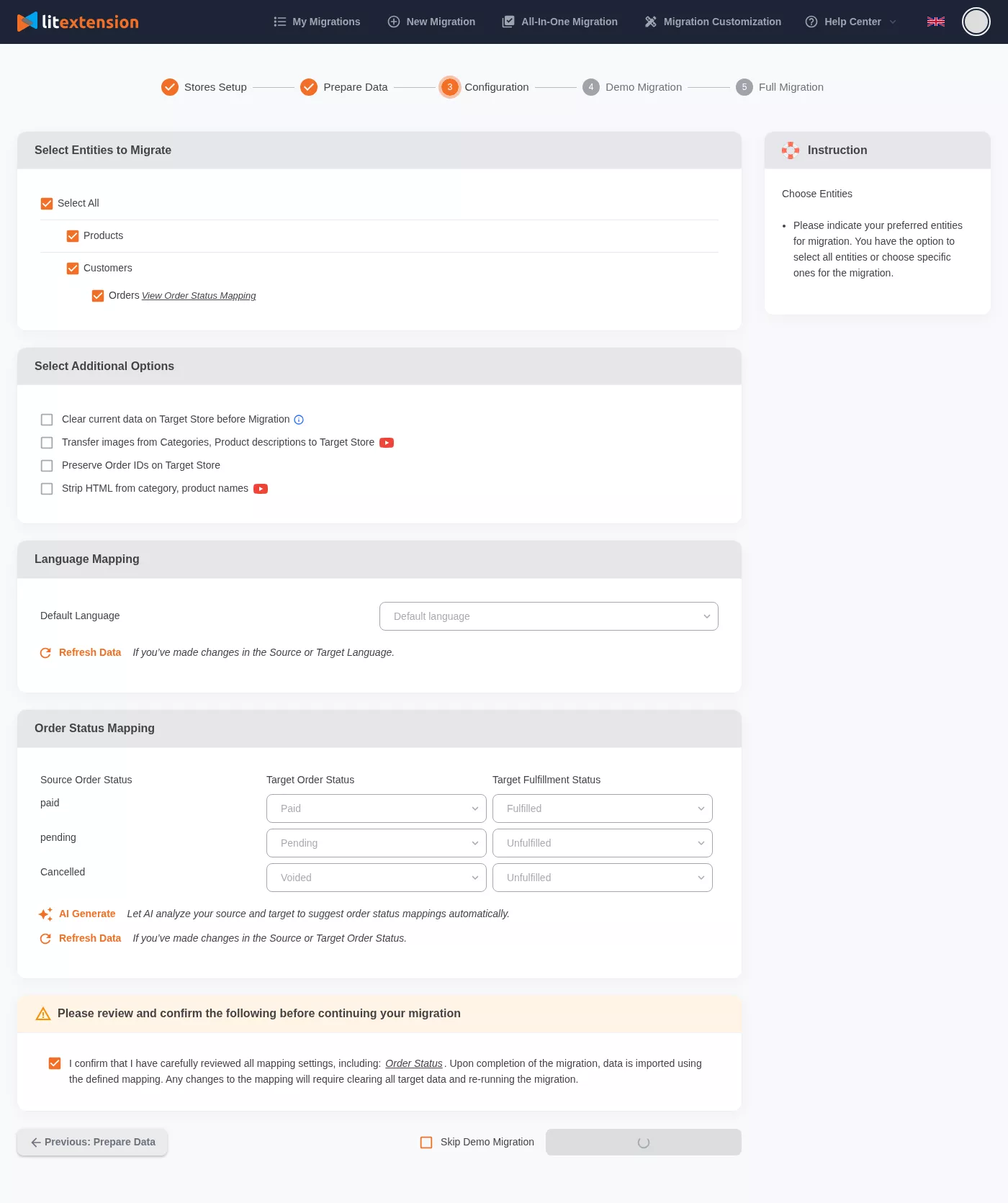Open the language flag selector

[x=935, y=22]
